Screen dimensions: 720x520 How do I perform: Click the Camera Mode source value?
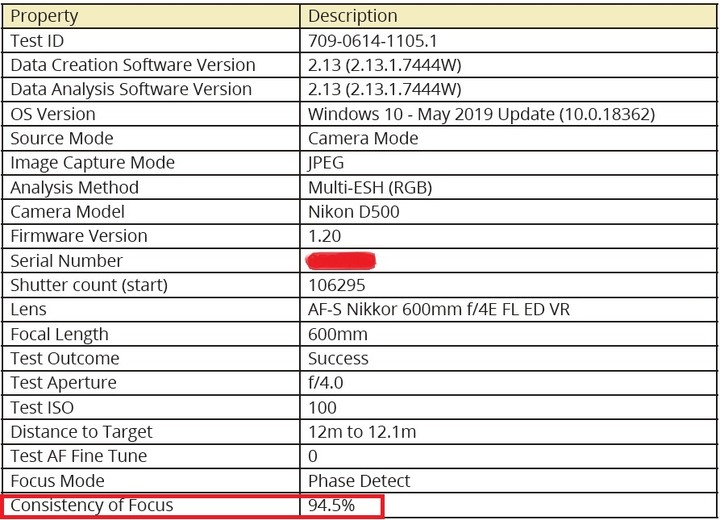pyautogui.click(x=363, y=138)
